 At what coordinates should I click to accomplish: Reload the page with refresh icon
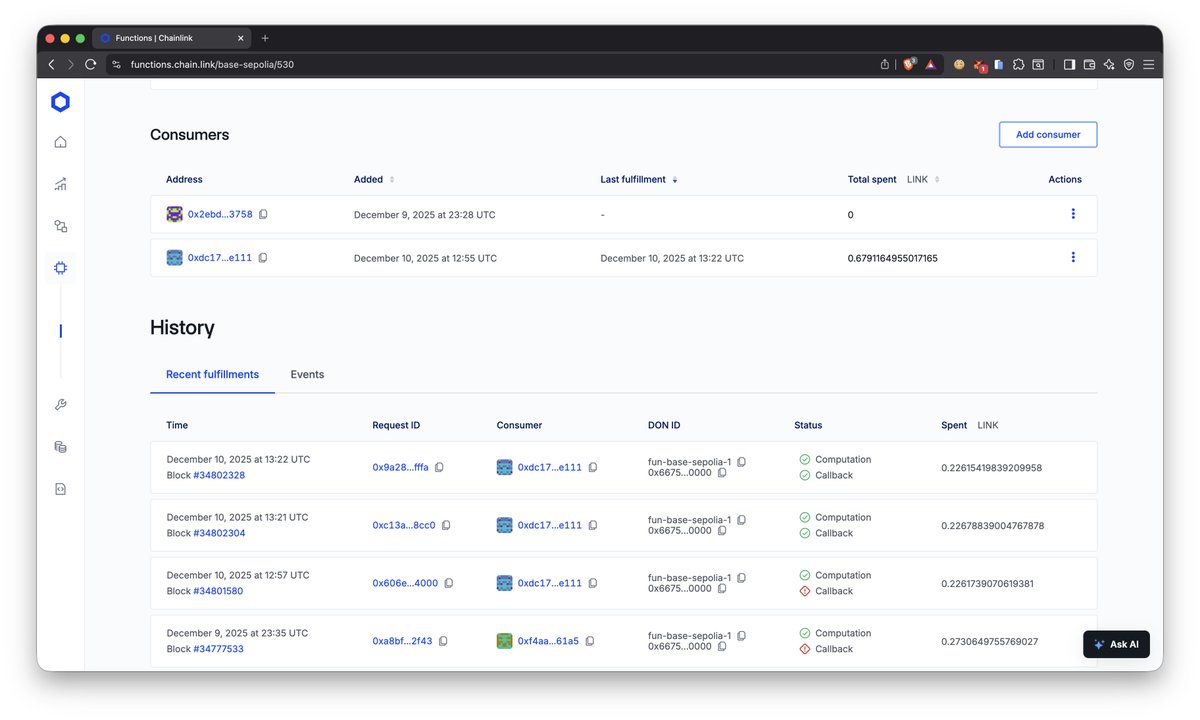(90, 64)
